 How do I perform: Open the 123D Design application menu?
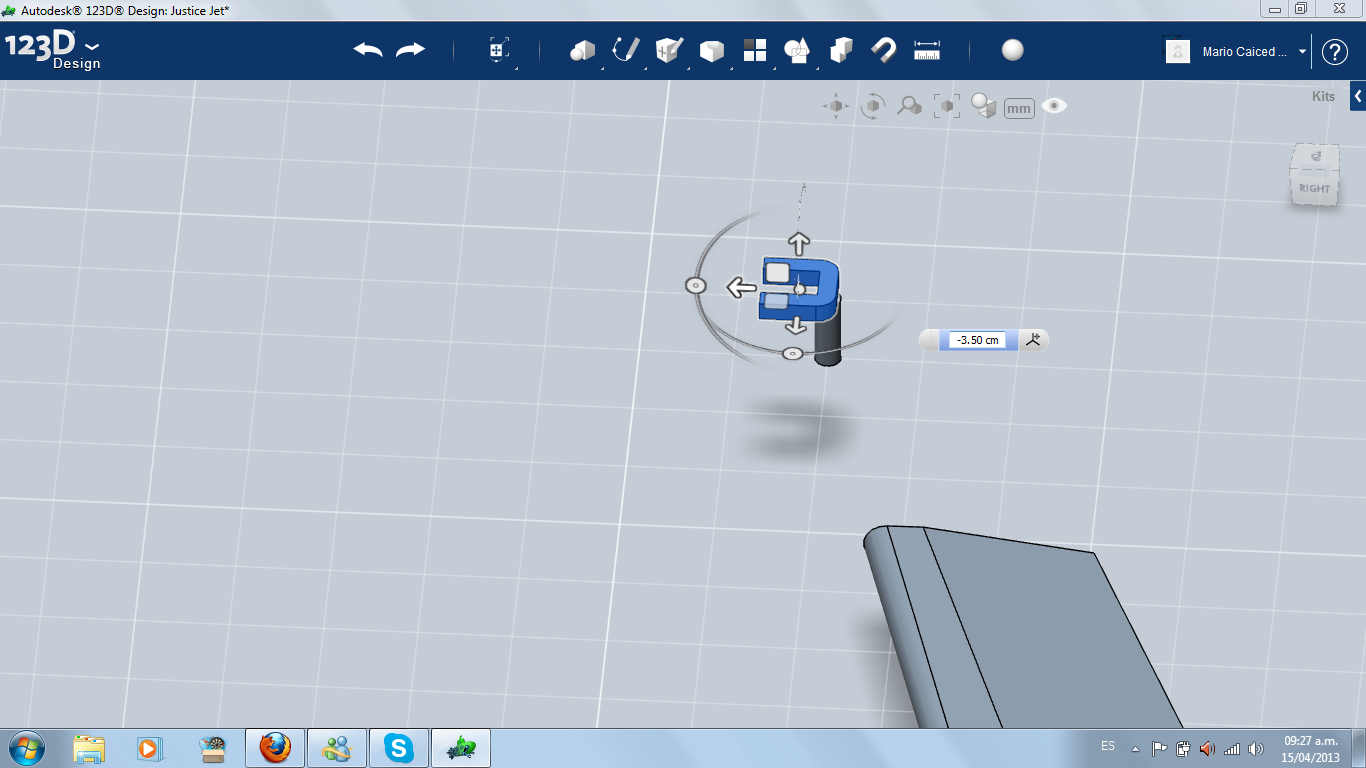pyautogui.click(x=53, y=51)
